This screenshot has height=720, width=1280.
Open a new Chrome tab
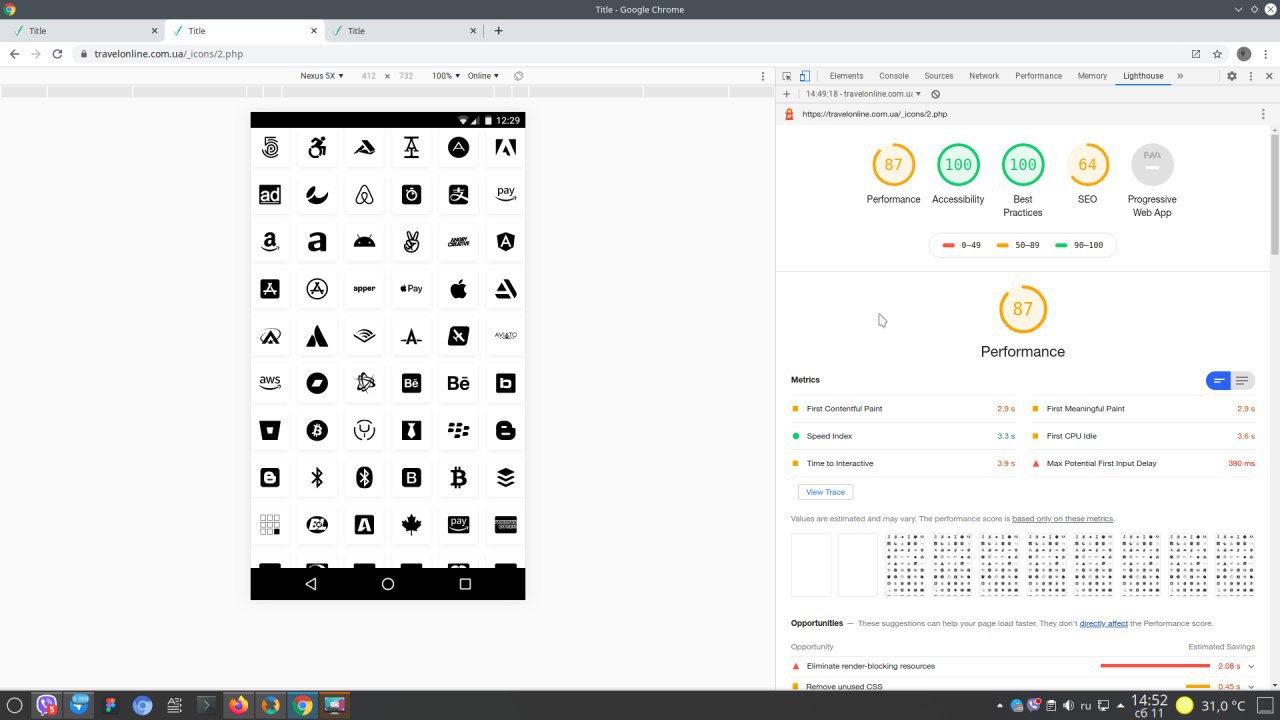(498, 31)
